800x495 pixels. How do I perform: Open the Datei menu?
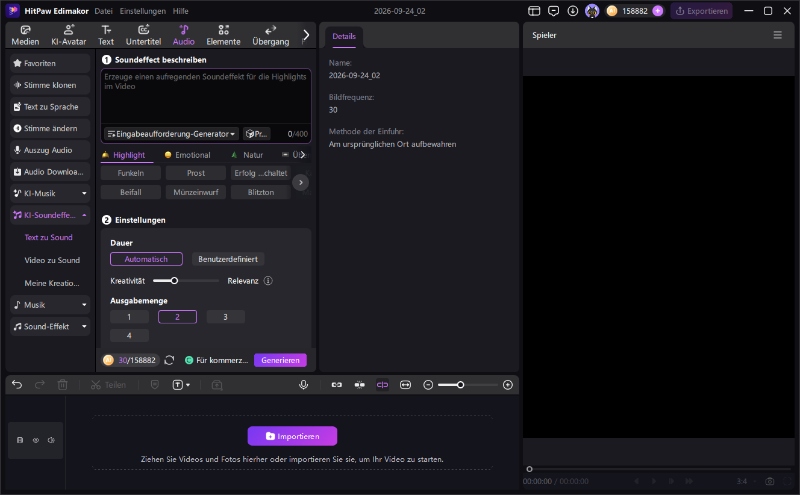(x=103, y=11)
